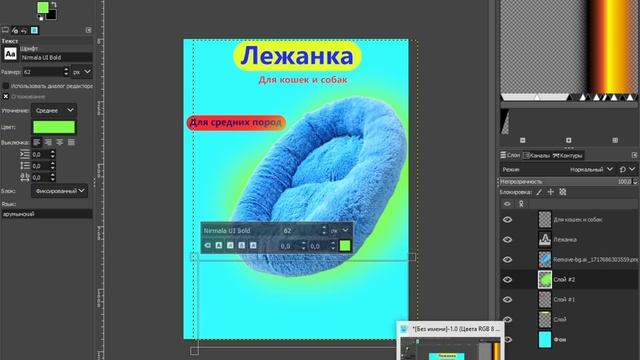Screen dimensions: 640x360
Task: Switch to the Контуры paths tab
Action: [x=567, y=156]
